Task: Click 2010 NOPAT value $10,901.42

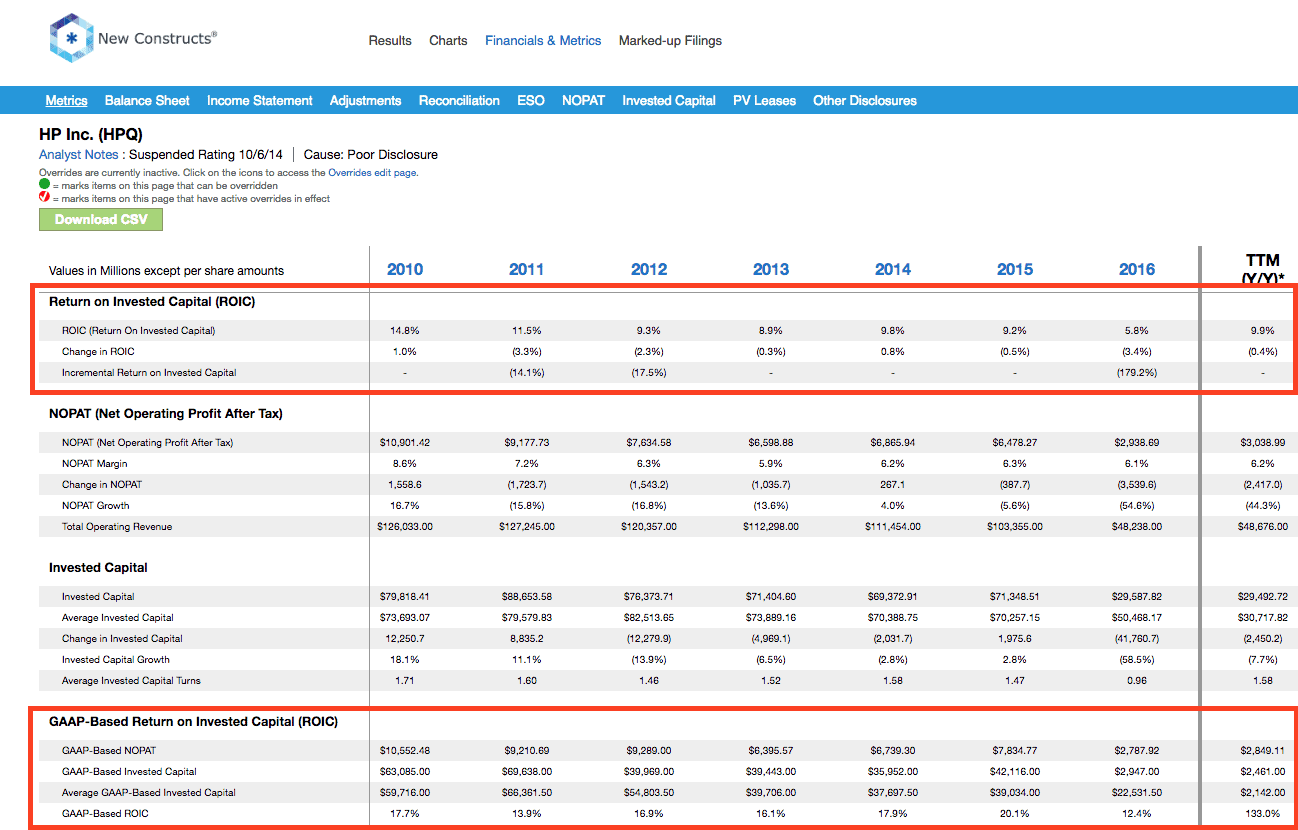Action: tap(405, 442)
